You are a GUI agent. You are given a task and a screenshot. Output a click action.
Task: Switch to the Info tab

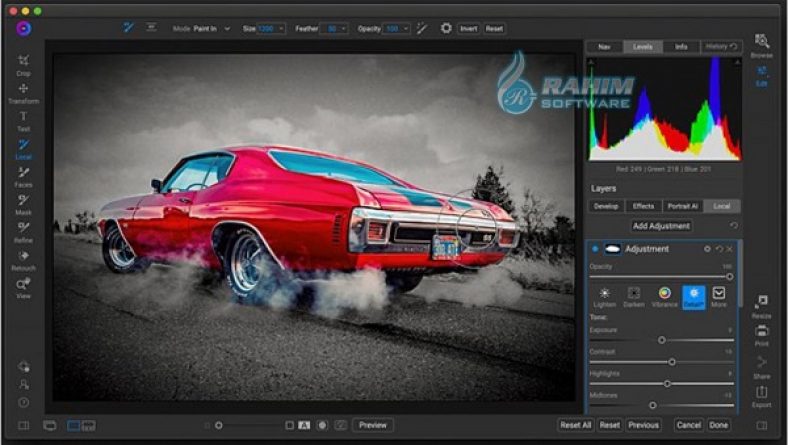click(681, 47)
